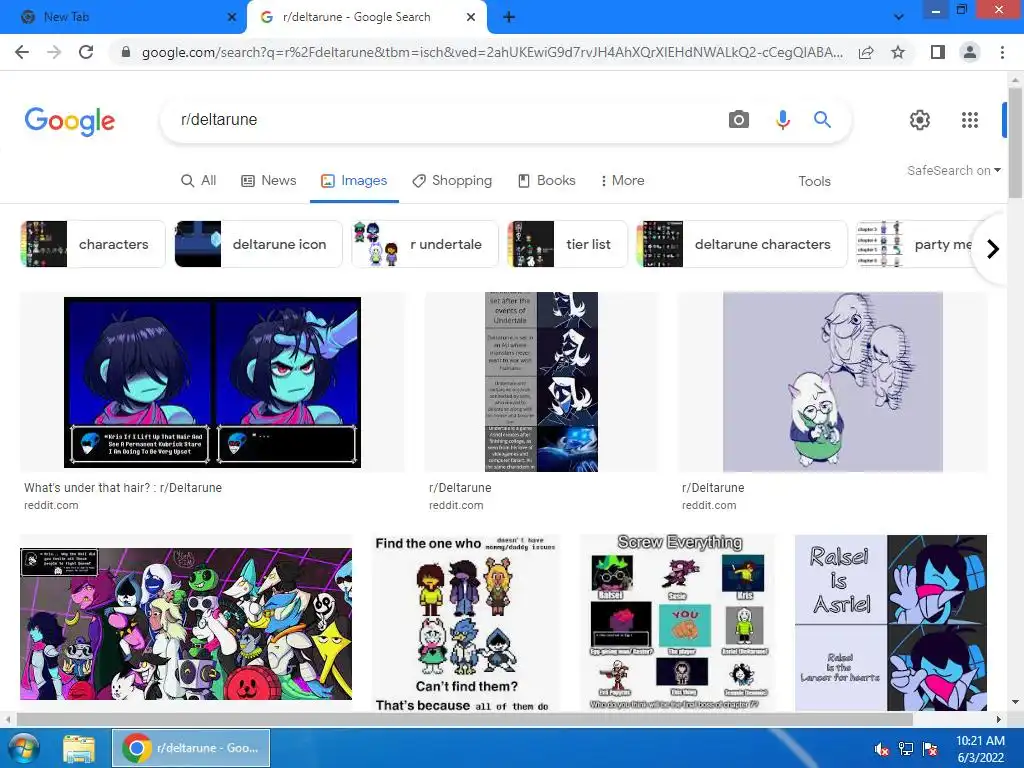
Task: Open the Ralsei sketch image on lavender
Action: (833, 382)
